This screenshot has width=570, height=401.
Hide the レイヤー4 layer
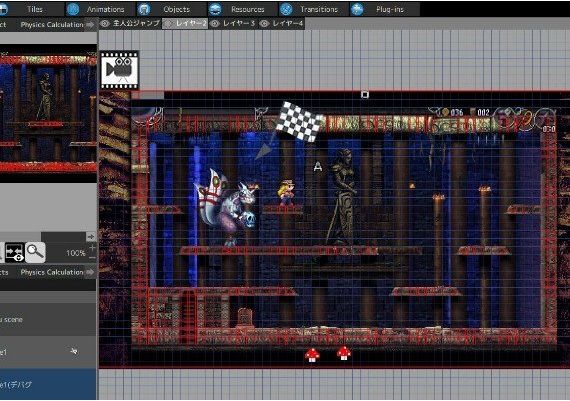click(x=264, y=24)
